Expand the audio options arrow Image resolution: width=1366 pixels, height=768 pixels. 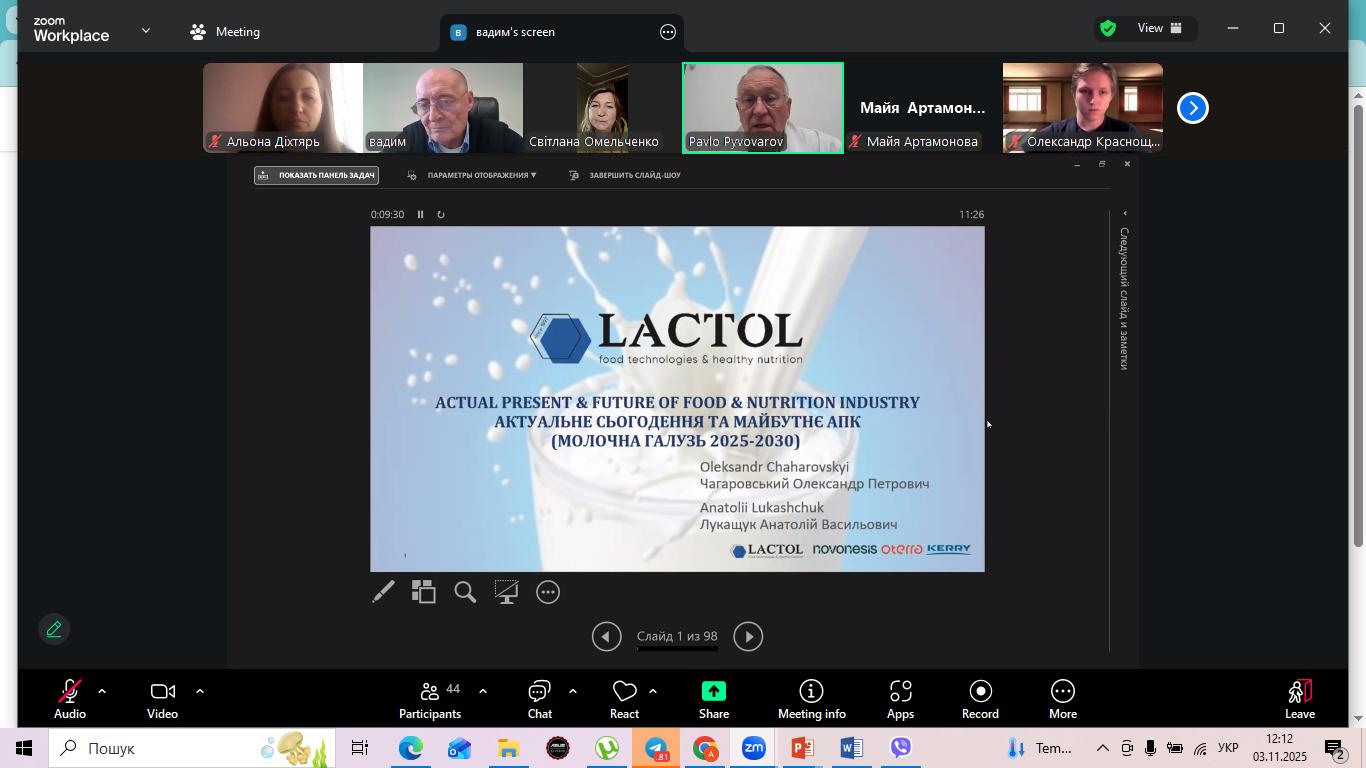click(101, 691)
